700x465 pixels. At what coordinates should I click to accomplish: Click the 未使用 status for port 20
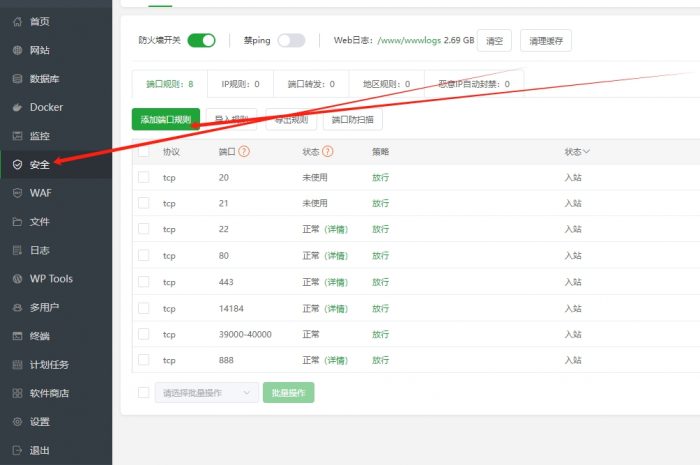pyautogui.click(x=315, y=177)
